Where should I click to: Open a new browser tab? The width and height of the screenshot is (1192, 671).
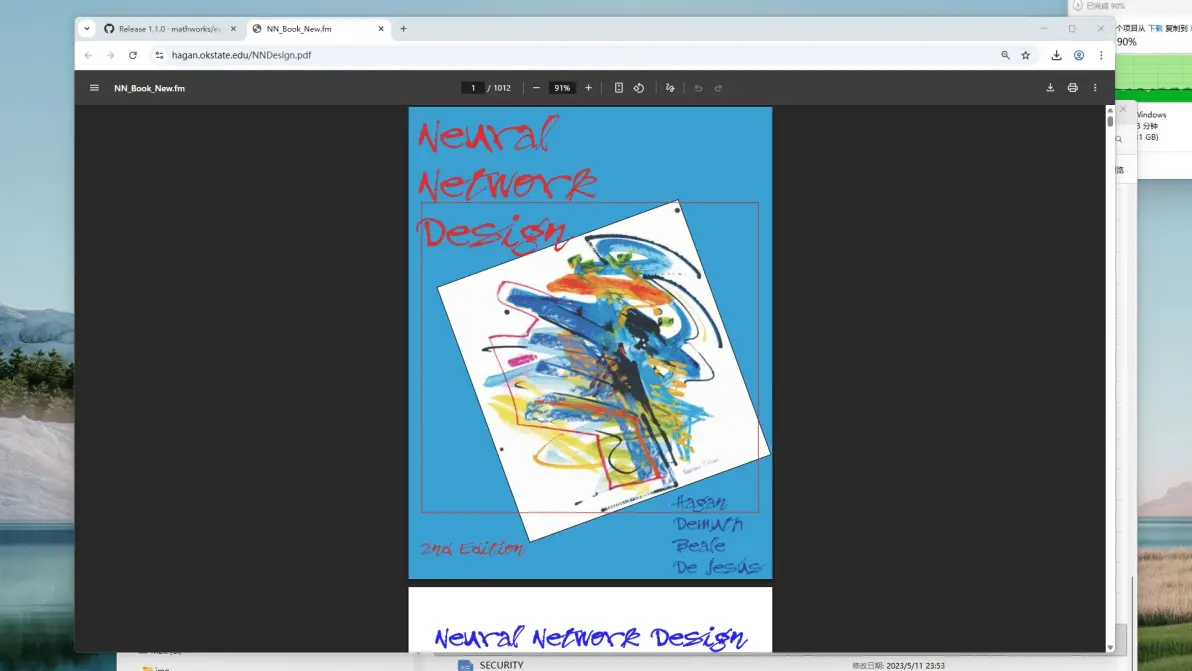pos(404,29)
